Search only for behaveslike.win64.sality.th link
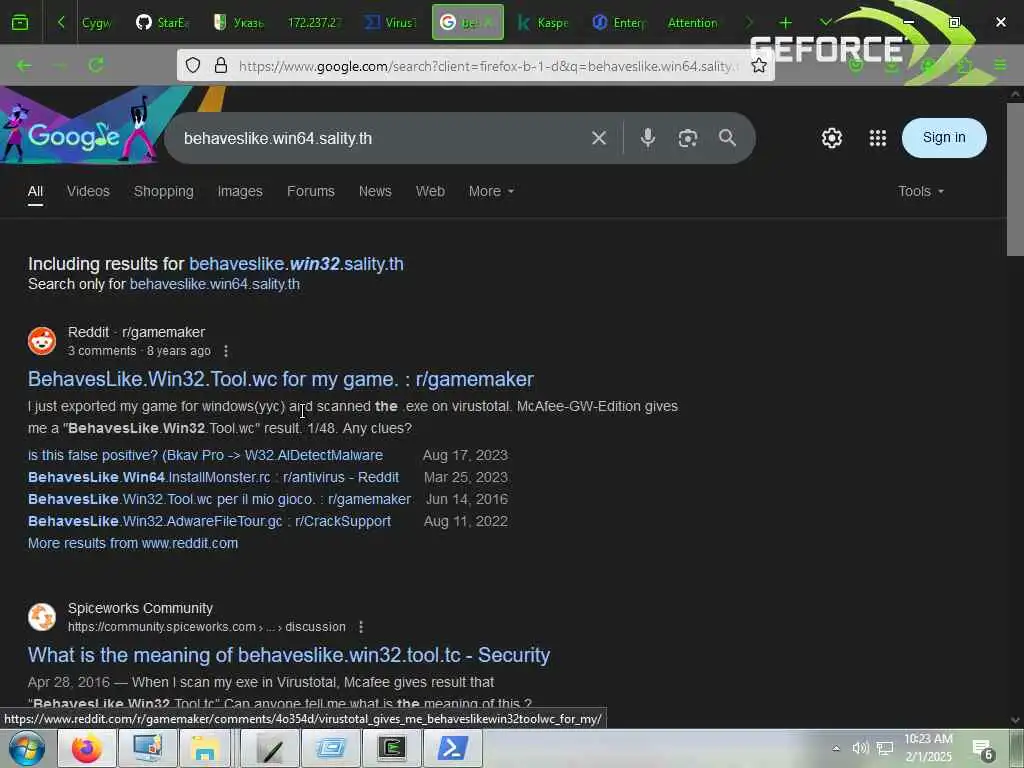The height and width of the screenshot is (768, 1024). (x=215, y=284)
